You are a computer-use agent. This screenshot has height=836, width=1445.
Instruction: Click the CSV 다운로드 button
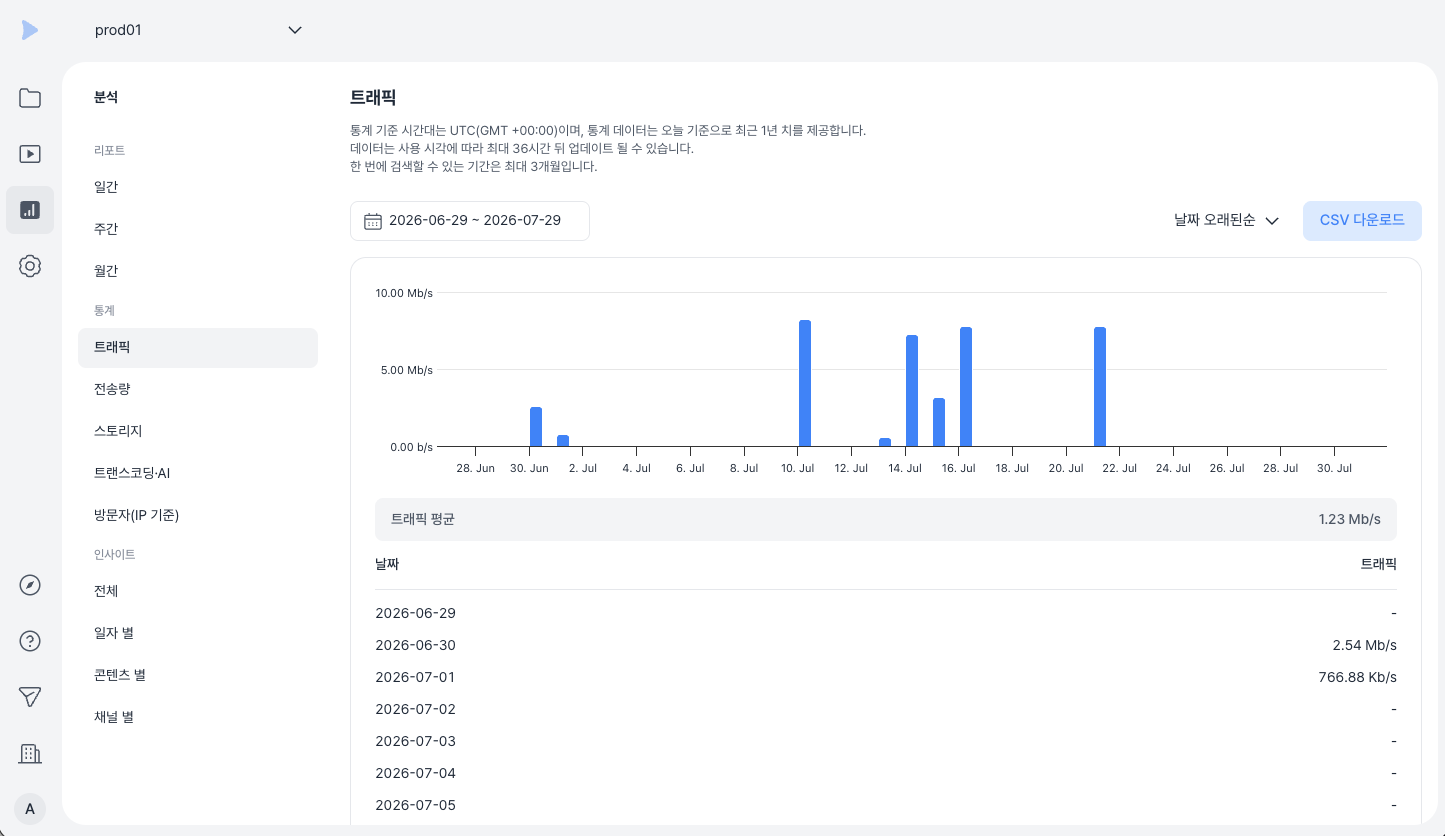pos(1362,221)
